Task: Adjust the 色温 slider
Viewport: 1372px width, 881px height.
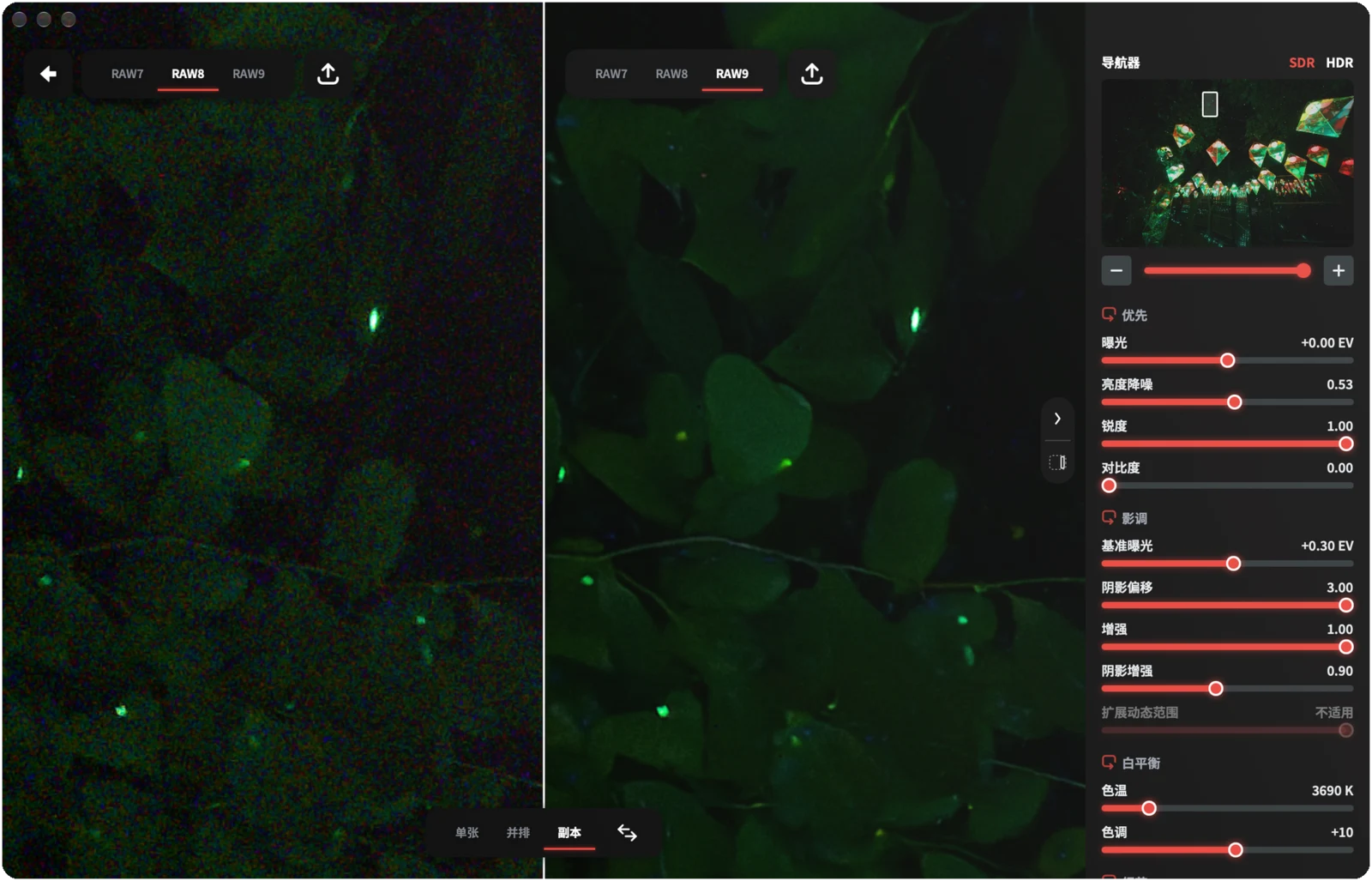Action: pos(1227,808)
